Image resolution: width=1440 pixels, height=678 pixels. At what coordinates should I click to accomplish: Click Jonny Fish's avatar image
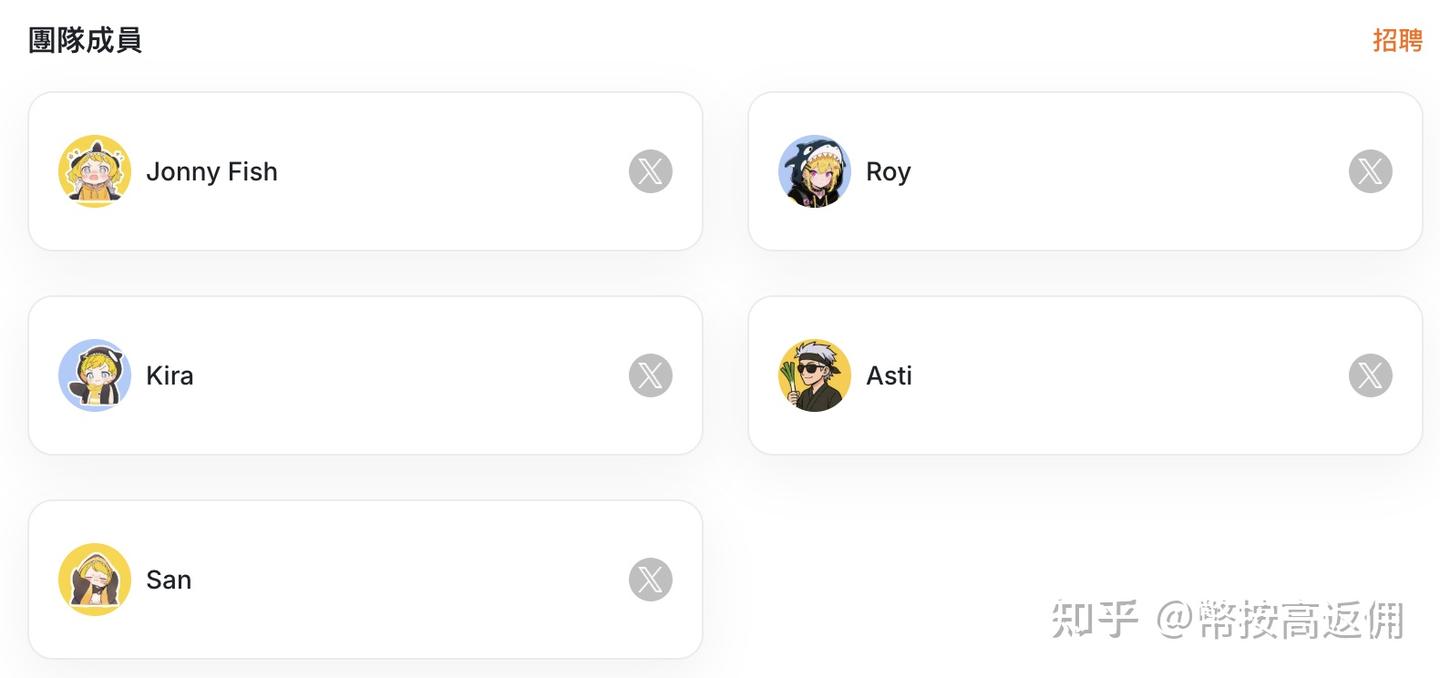95,171
